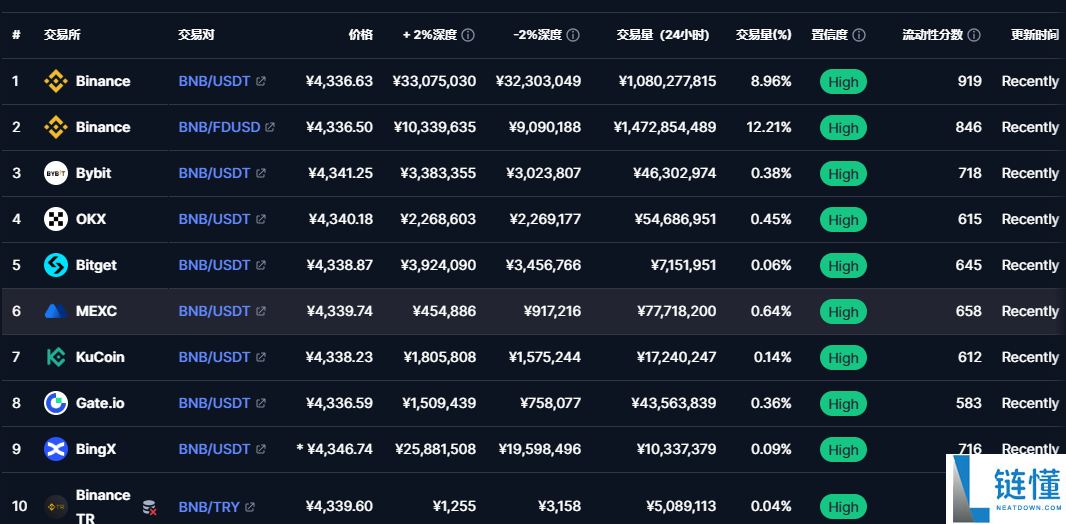Image resolution: width=1066 pixels, height=524 pixels.
Task: Click the volume percentage 12.21%
Action: point(769,127)
